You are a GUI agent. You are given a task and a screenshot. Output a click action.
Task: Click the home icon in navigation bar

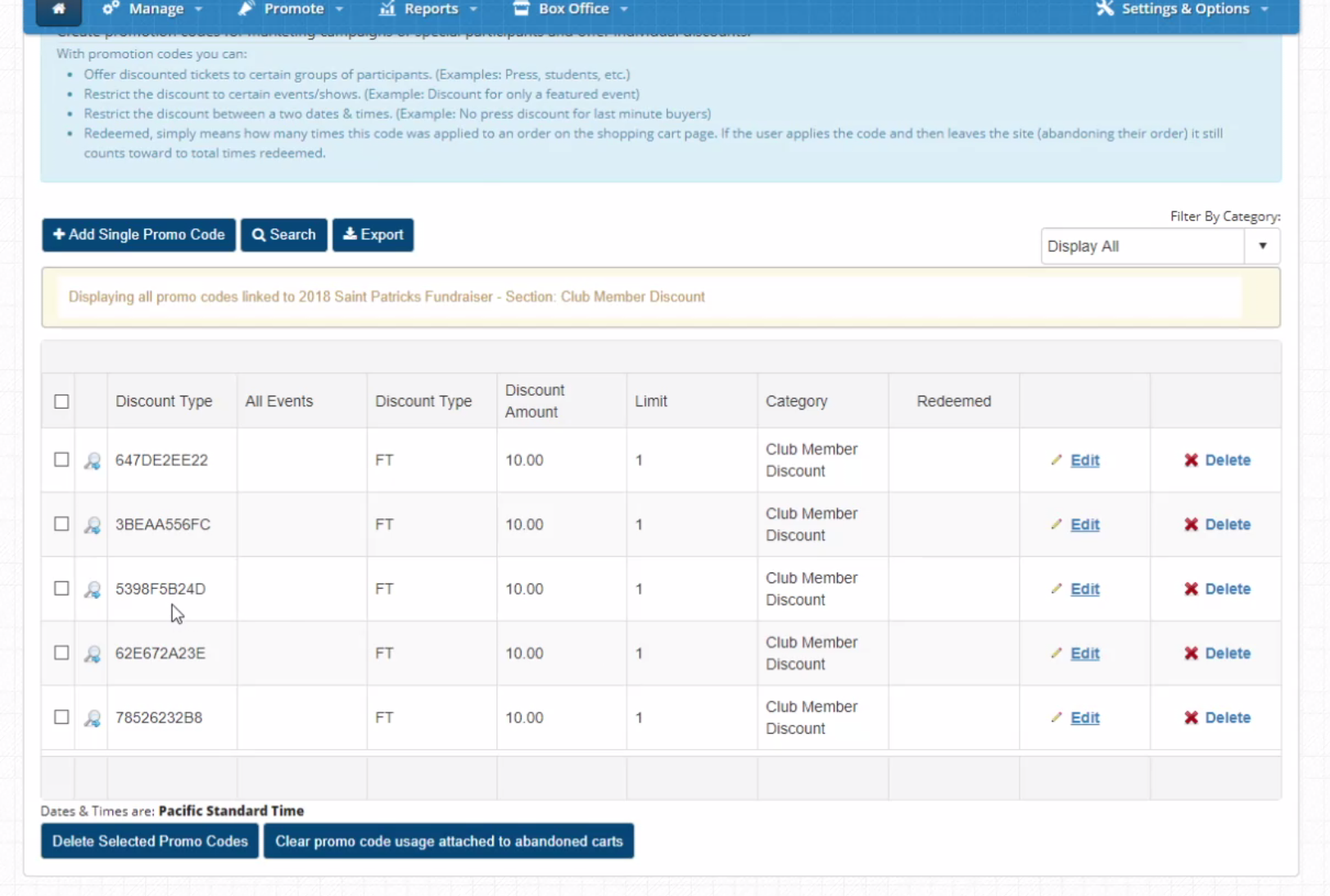58,9
